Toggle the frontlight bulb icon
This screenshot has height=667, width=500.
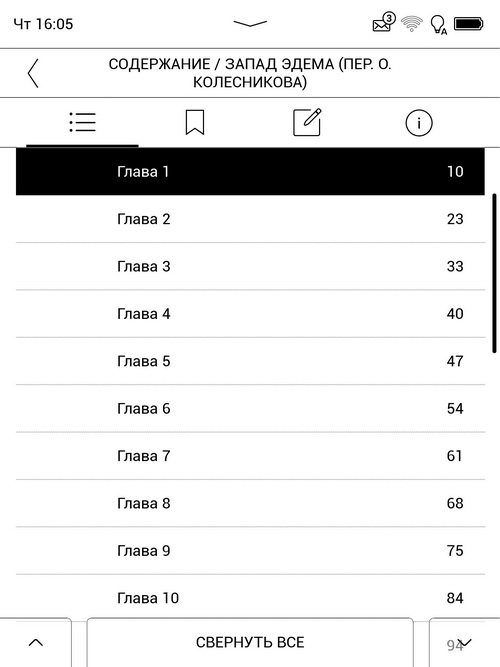pos(438,25)
